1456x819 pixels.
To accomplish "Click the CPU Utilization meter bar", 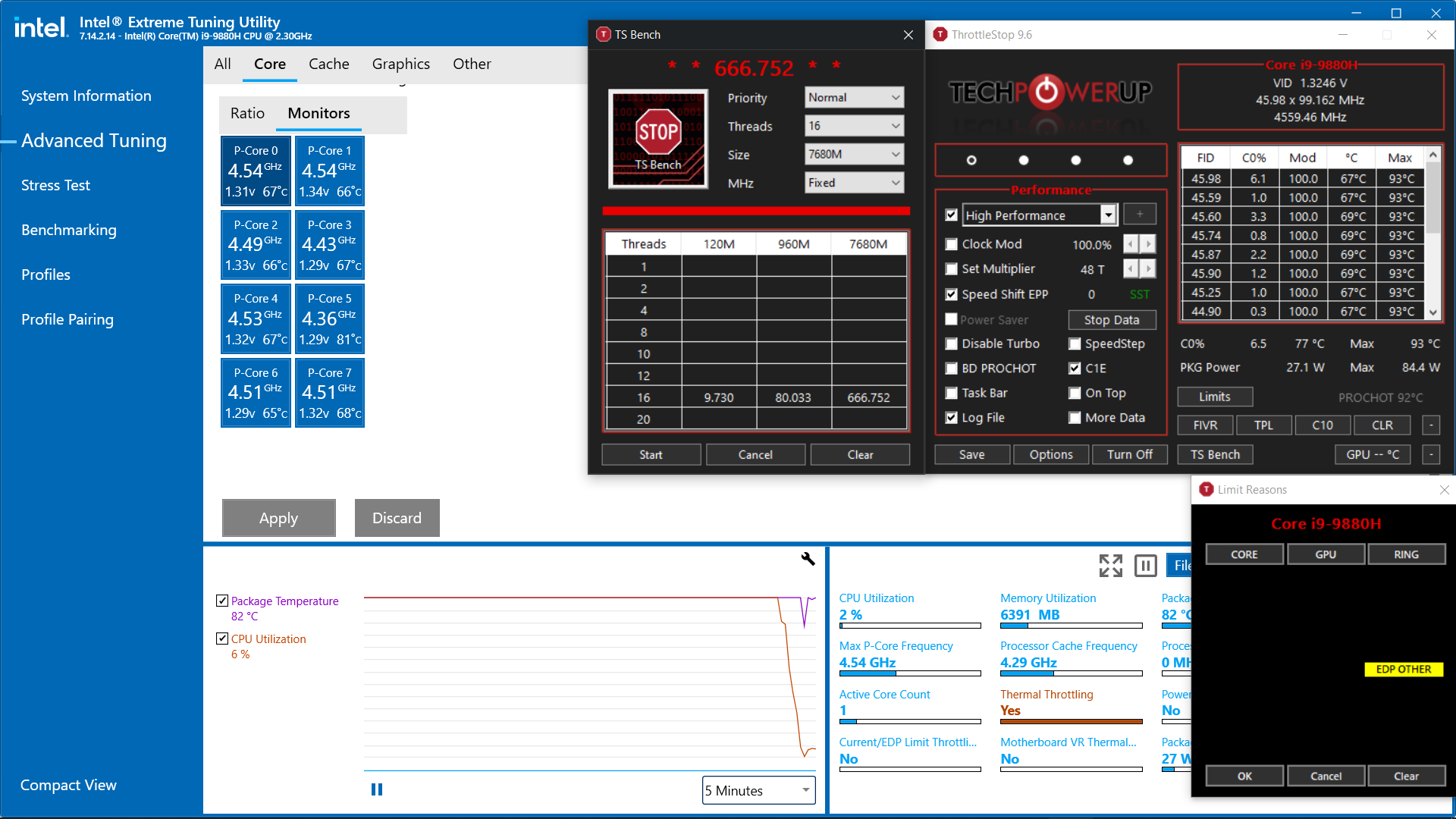I will click(910, 626).
